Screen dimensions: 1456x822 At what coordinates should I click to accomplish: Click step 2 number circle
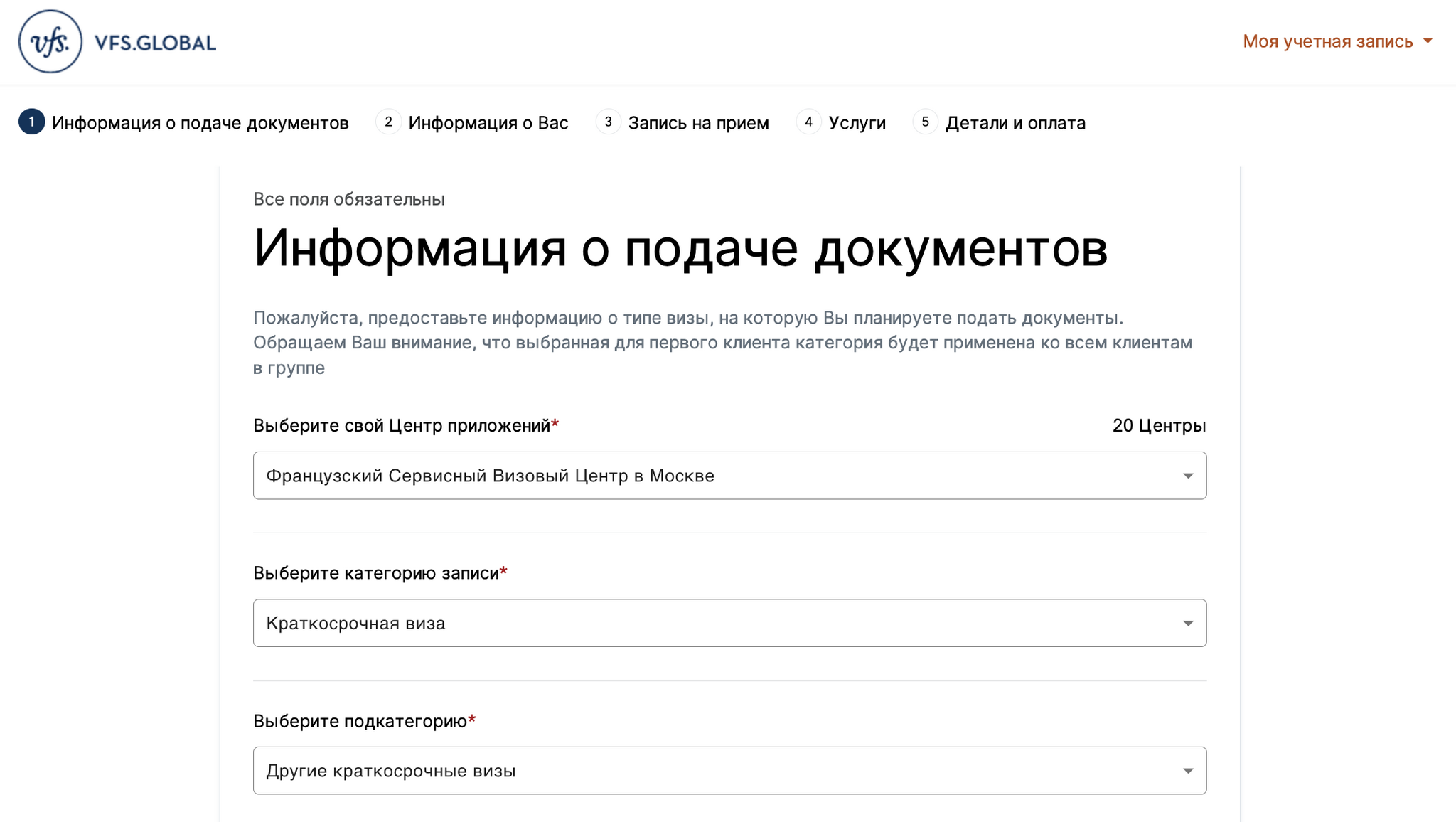tap(388, 122)
